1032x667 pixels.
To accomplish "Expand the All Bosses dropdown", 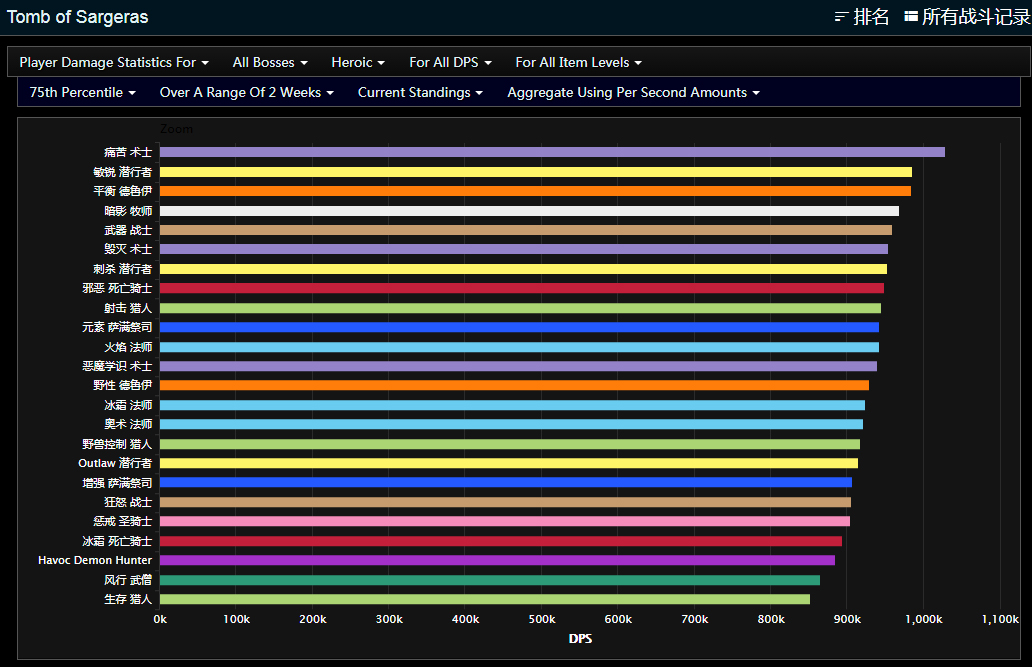I will pyautogui.click(x=270, y=62).
